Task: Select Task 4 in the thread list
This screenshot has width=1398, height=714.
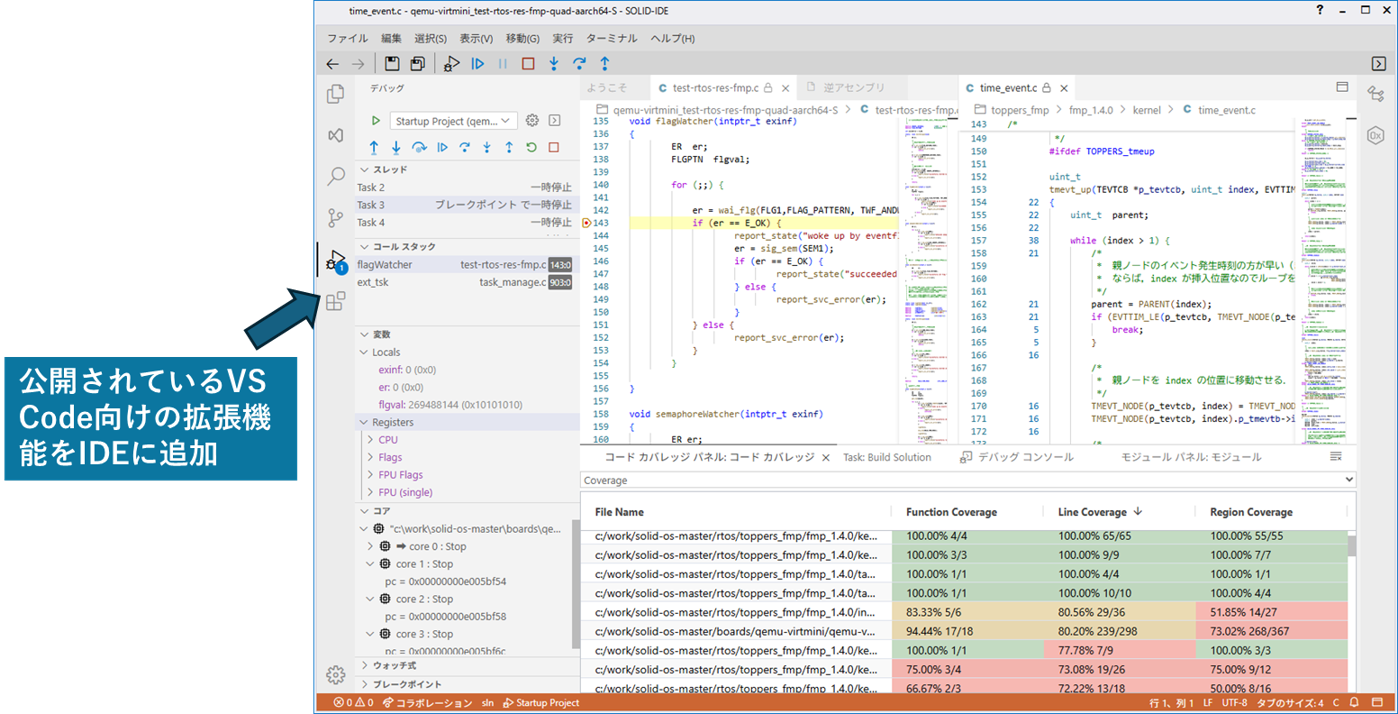Action: click(x=371, y=222)
